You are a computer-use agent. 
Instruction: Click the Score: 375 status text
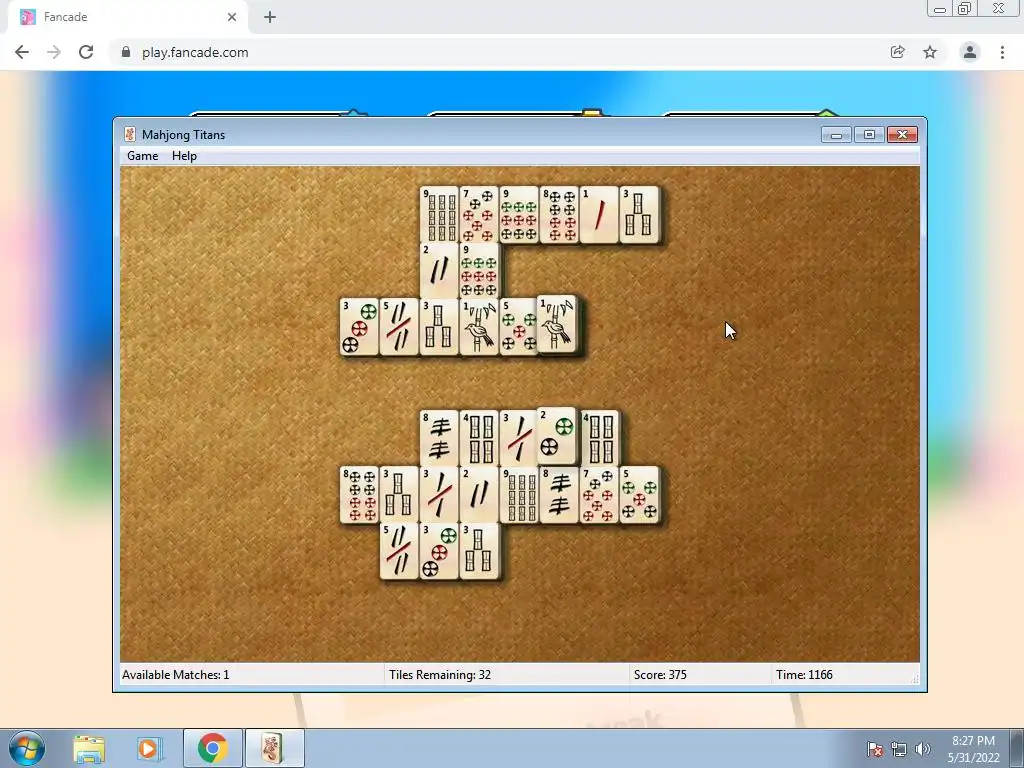pyautogui.click(x=660, y=675)
